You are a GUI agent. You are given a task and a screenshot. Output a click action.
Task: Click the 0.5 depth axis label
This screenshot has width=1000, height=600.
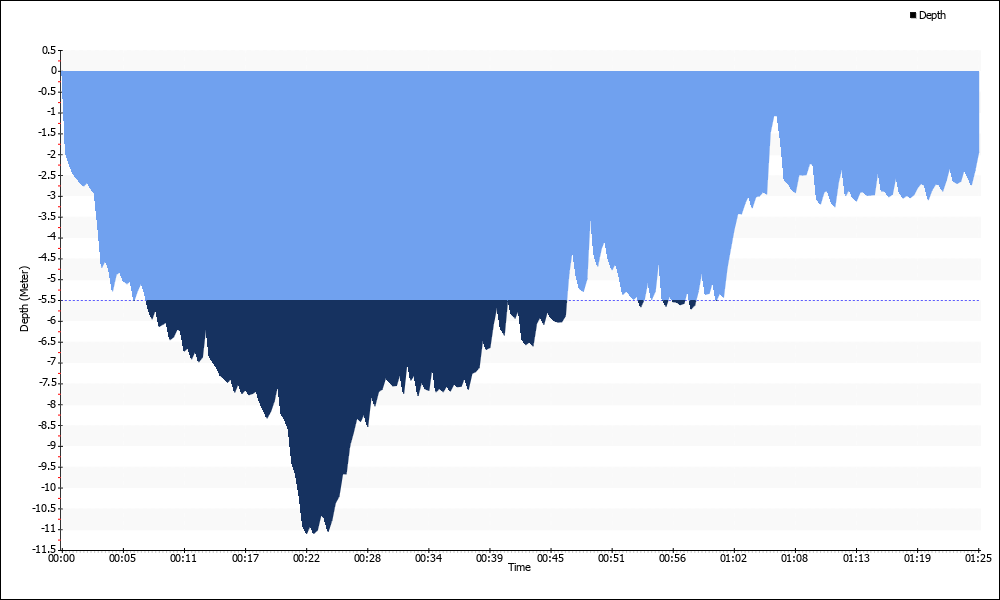tap(49, 50)
